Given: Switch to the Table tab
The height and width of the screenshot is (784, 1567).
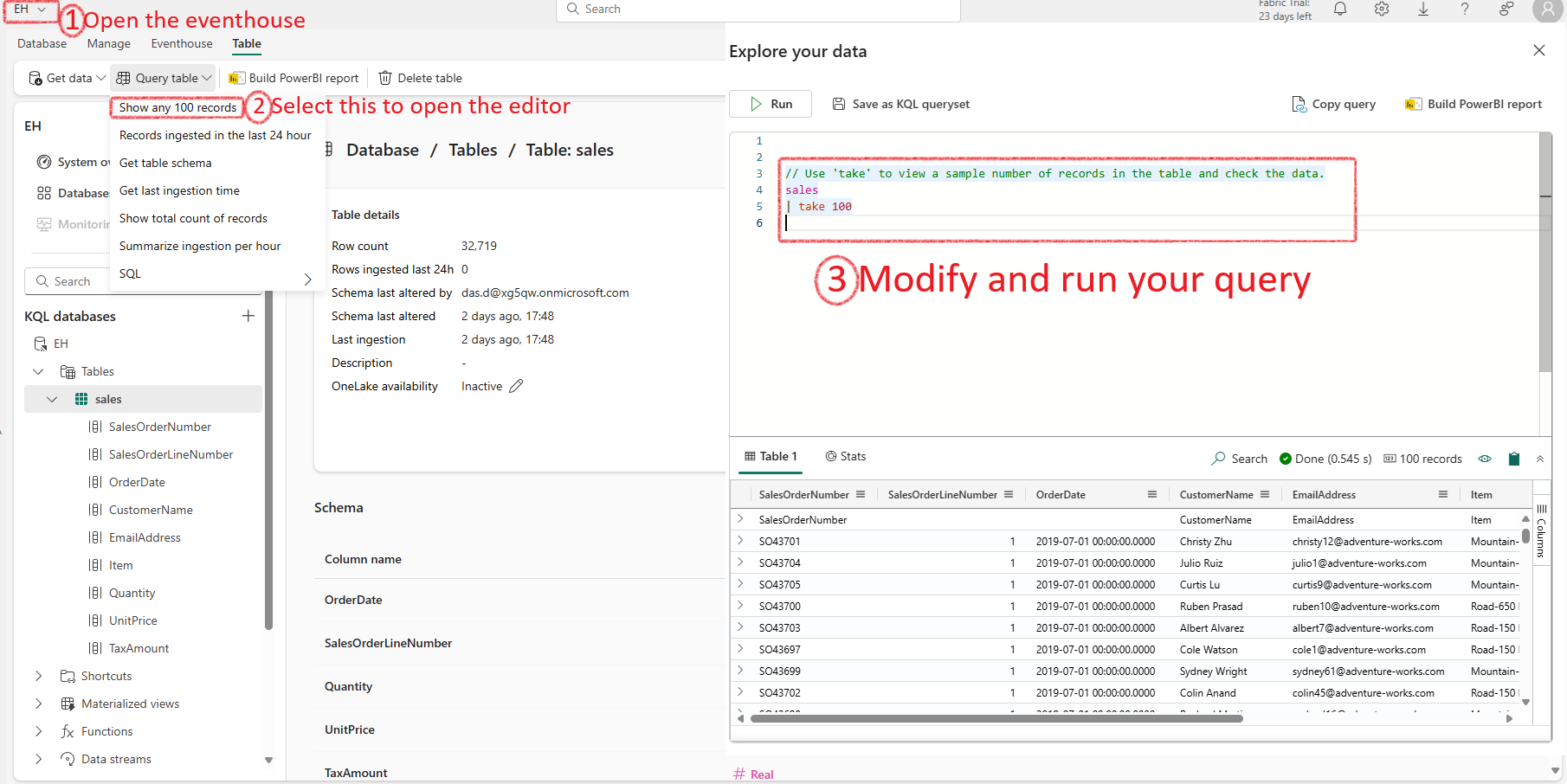Looking at the screenshot, I should pyautogui.click(x=247, y=43).
